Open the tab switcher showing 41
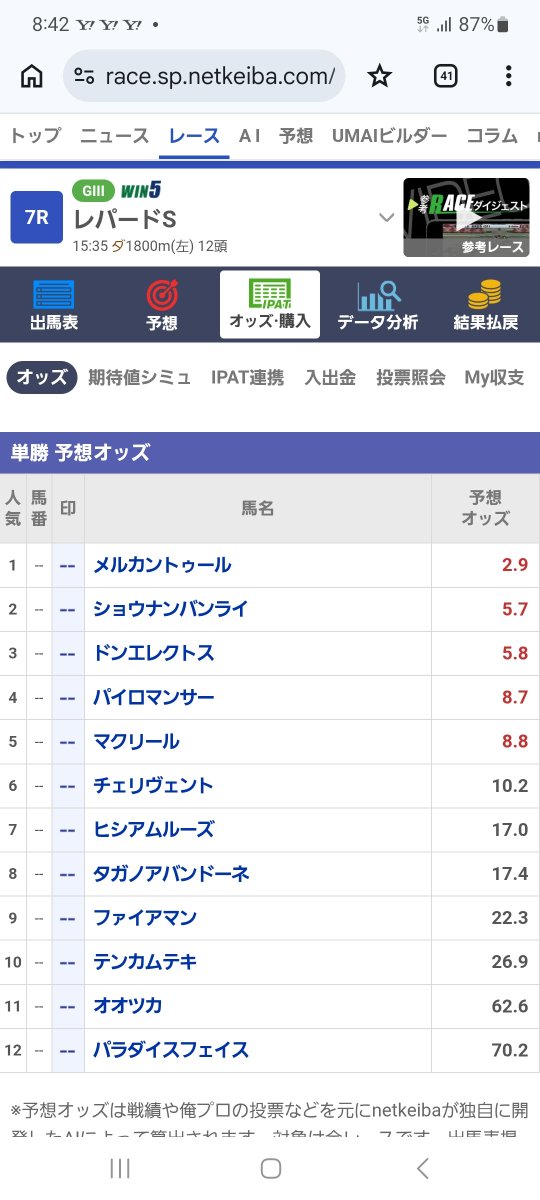Screen dimensions: 540x1200 click(445, 77)
